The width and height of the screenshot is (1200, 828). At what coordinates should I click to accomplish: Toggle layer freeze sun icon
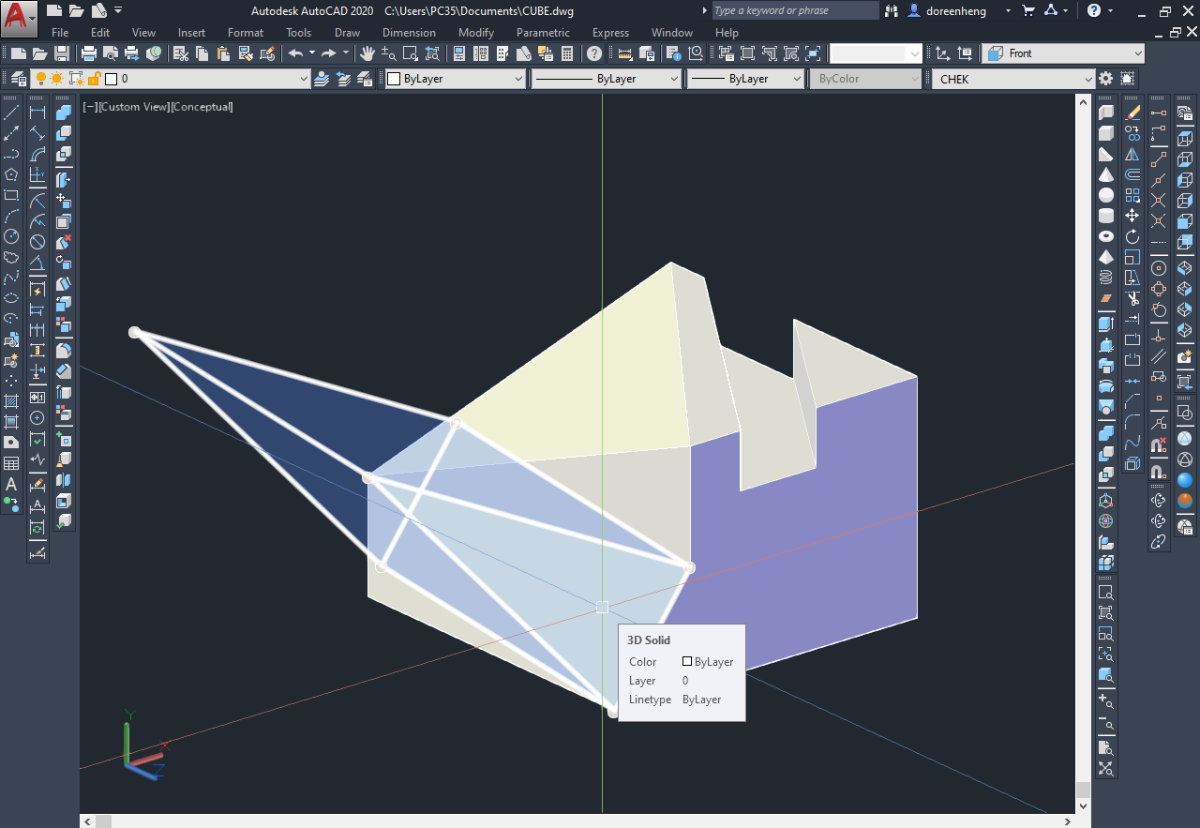pos(58,78)
